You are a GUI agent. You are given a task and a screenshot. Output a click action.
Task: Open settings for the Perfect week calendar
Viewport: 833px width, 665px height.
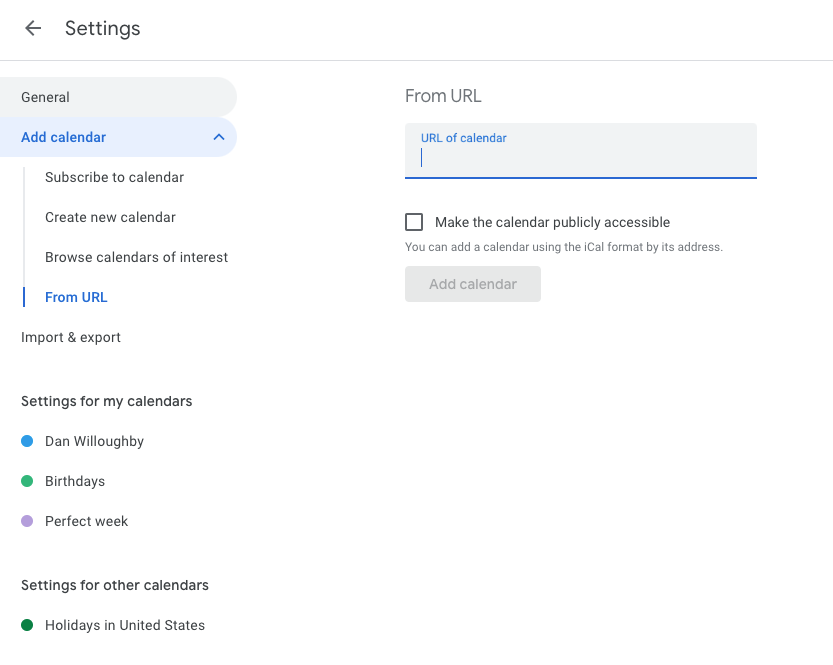[x=86, y=520]
